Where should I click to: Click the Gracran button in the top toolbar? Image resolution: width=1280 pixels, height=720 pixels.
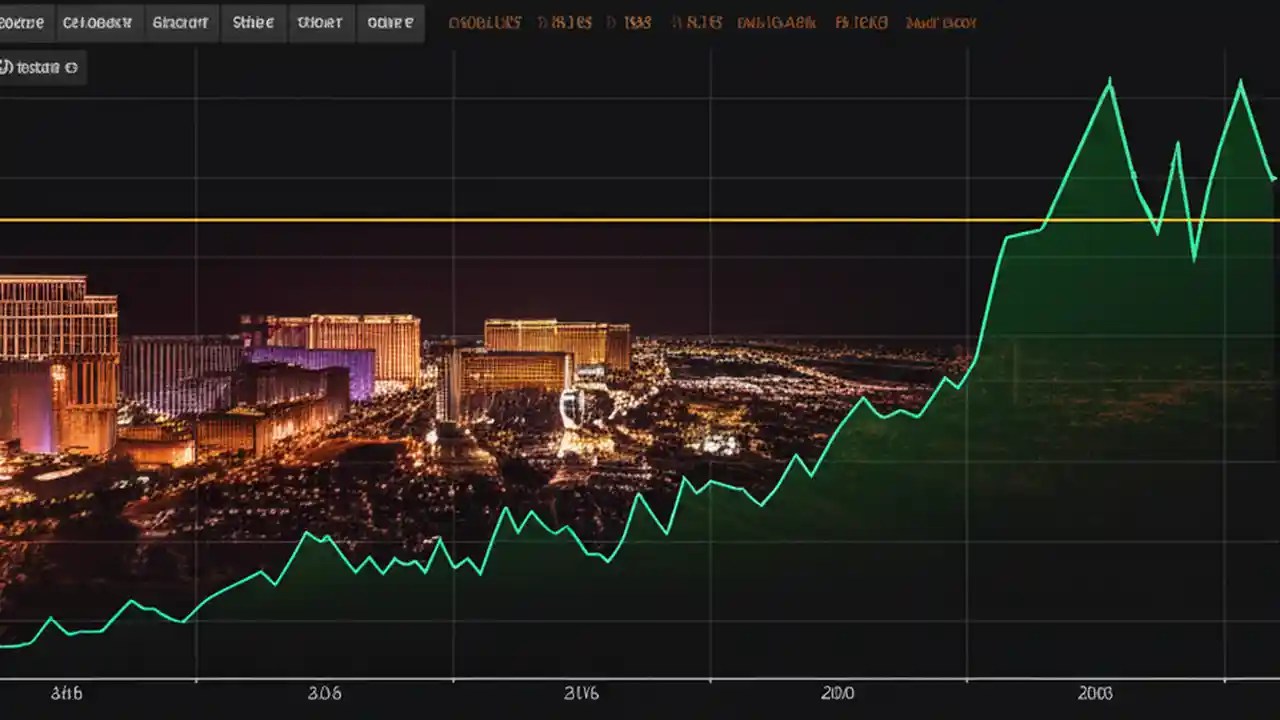point(181,22)
